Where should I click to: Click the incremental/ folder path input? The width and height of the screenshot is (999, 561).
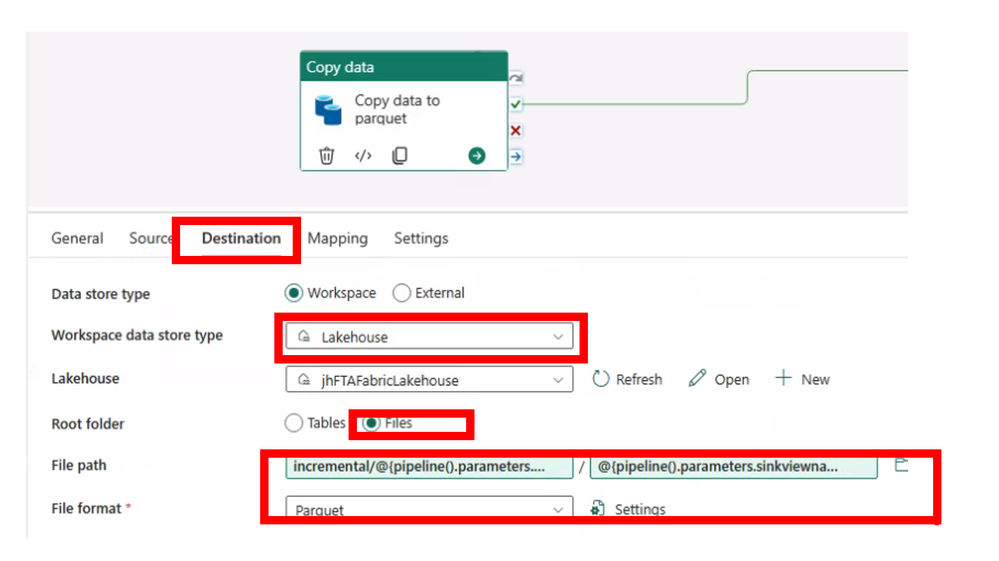pos(429,467)
